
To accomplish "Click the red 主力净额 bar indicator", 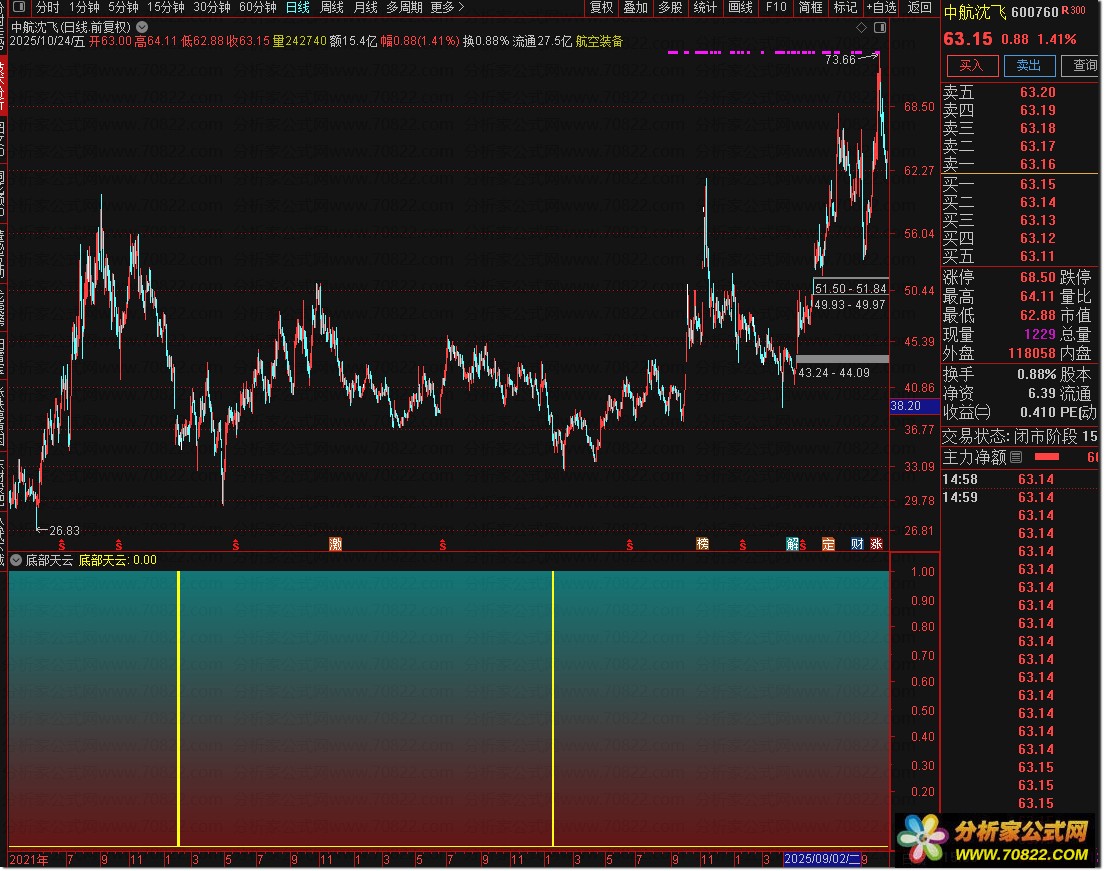I will pyautogui.click(x=1047, y=457).
